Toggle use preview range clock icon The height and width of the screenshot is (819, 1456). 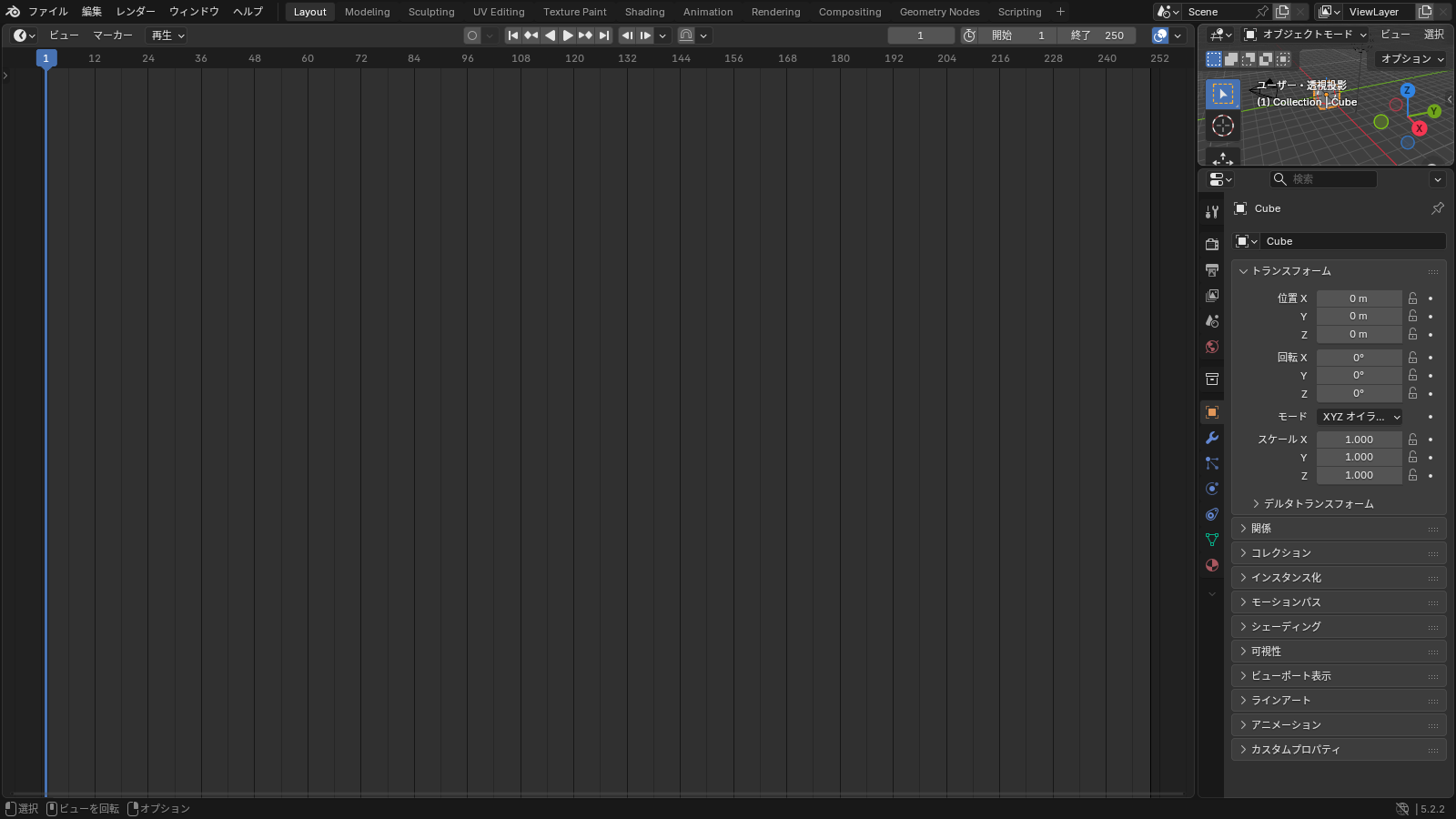[x=969, y=35]
